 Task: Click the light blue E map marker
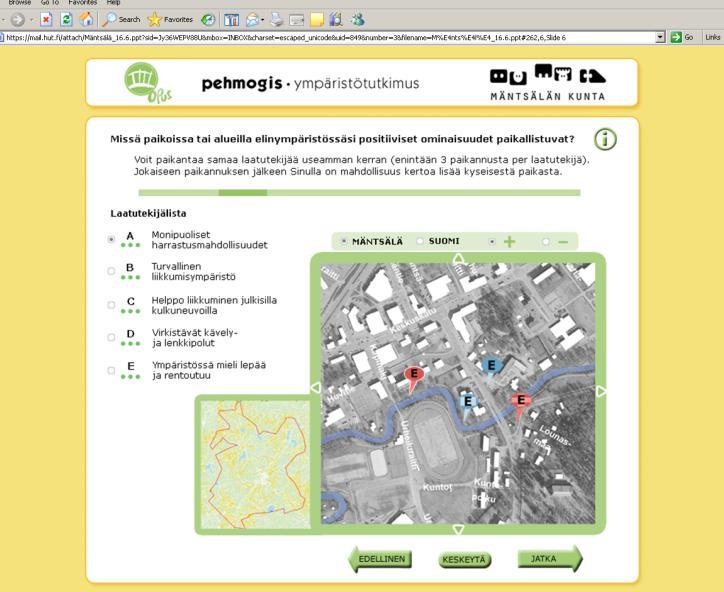point(467,403)
